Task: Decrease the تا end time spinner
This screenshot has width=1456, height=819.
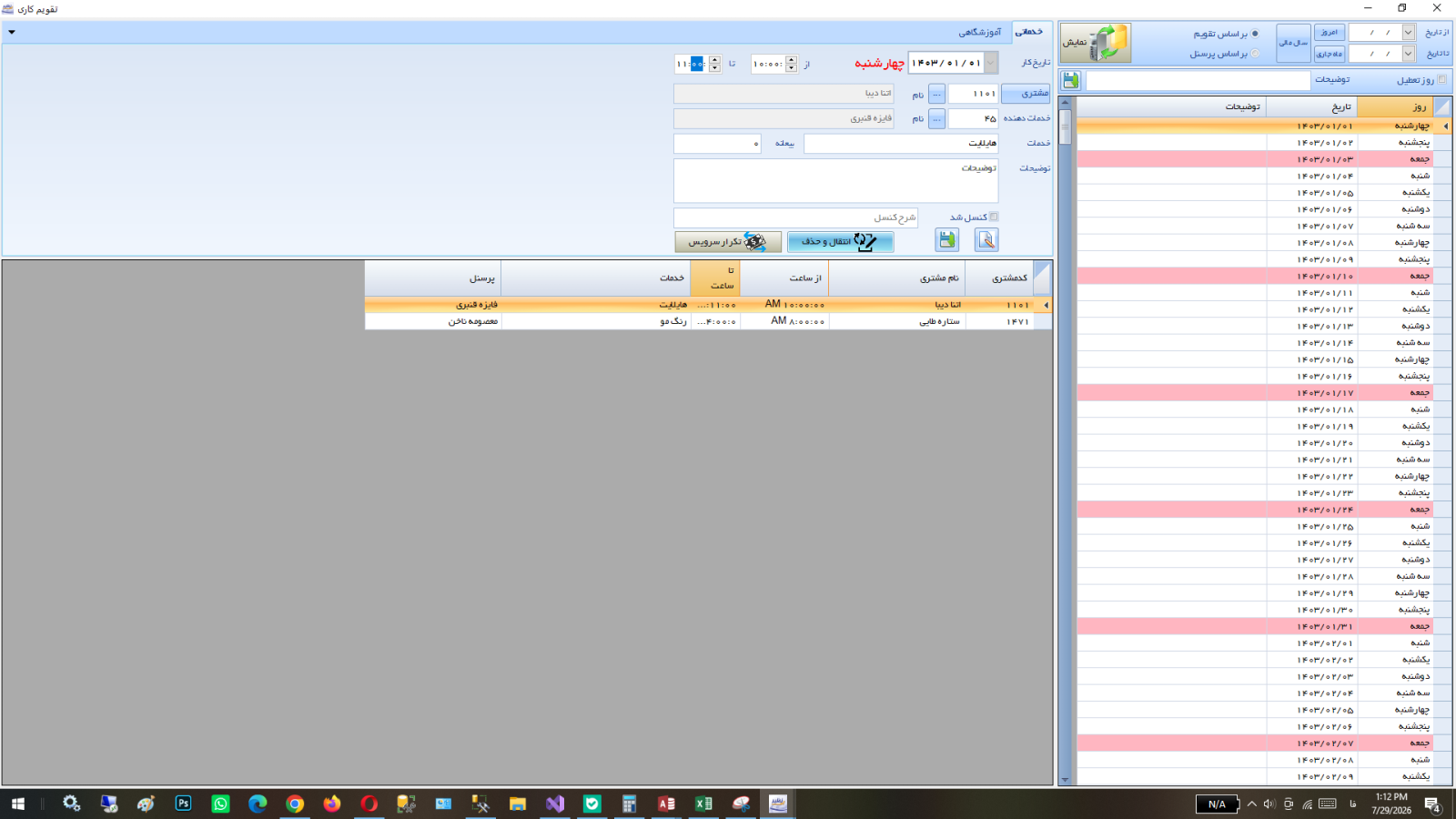Action: point(715,68)
